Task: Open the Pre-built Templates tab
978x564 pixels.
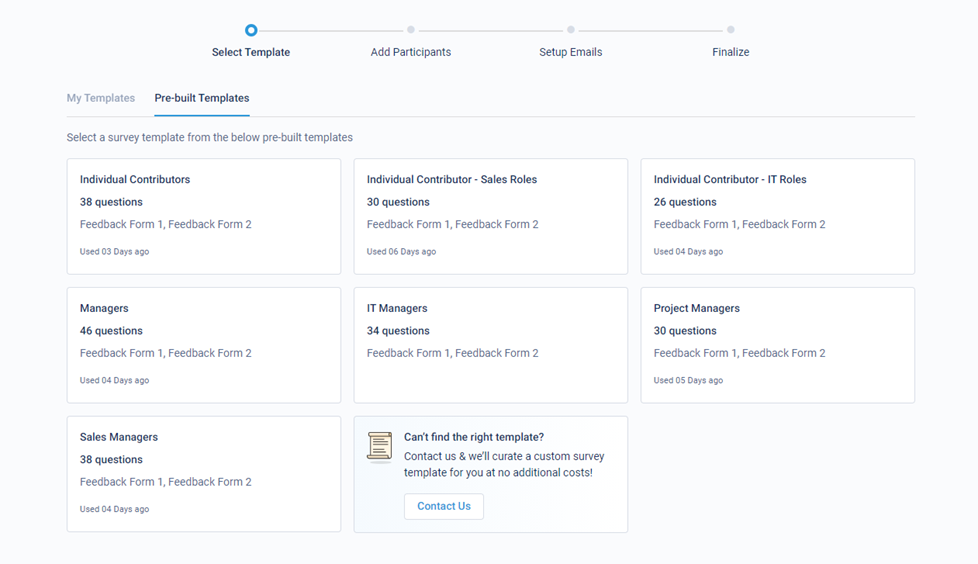Action: pos(202,98)
